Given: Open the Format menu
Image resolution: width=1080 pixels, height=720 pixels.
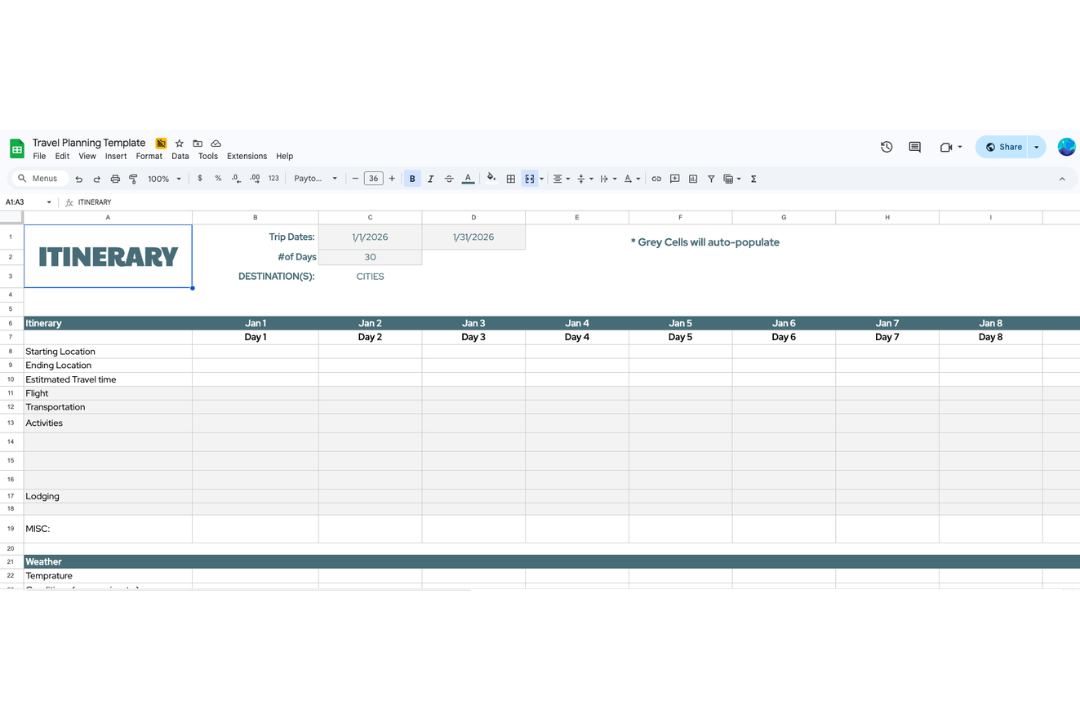Looking at the screenshot, I should coord(149,156).
